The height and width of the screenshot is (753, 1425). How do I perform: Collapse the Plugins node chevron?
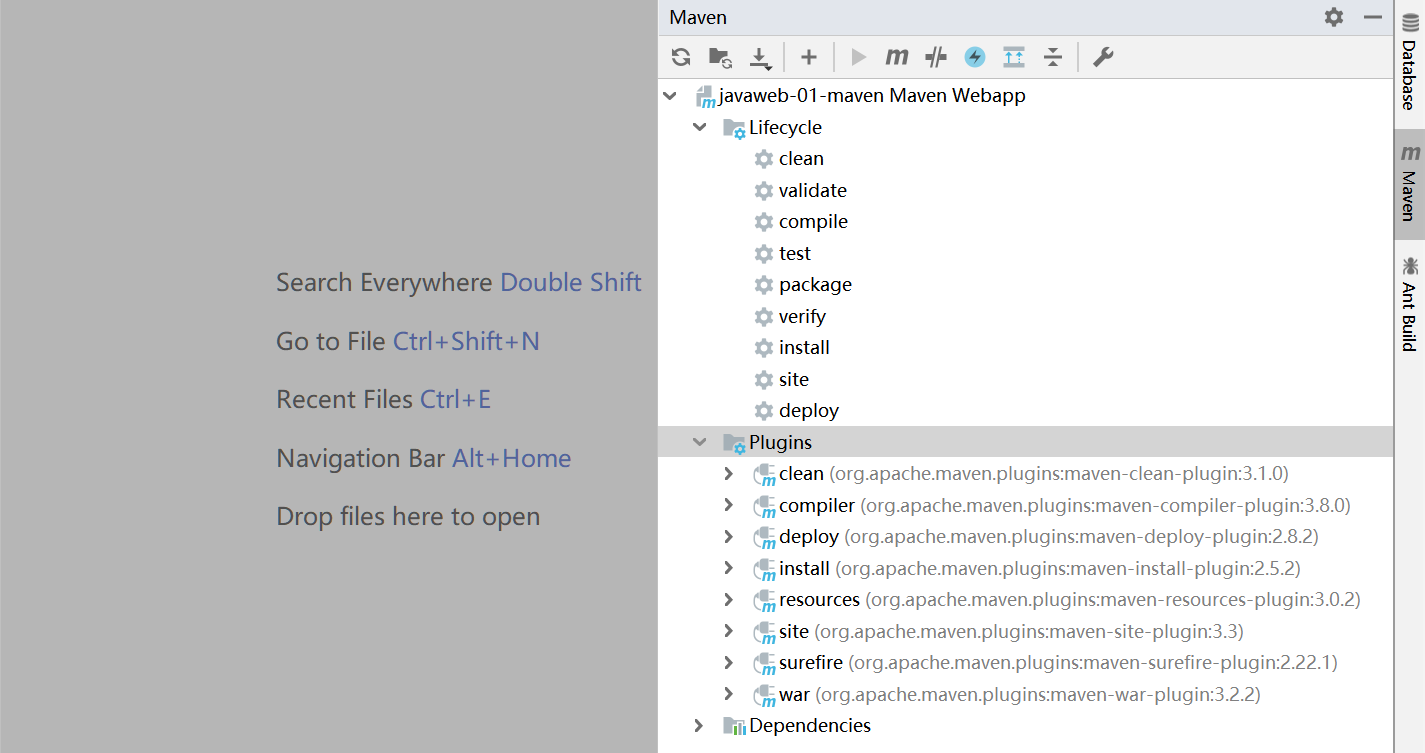[700, 442]
